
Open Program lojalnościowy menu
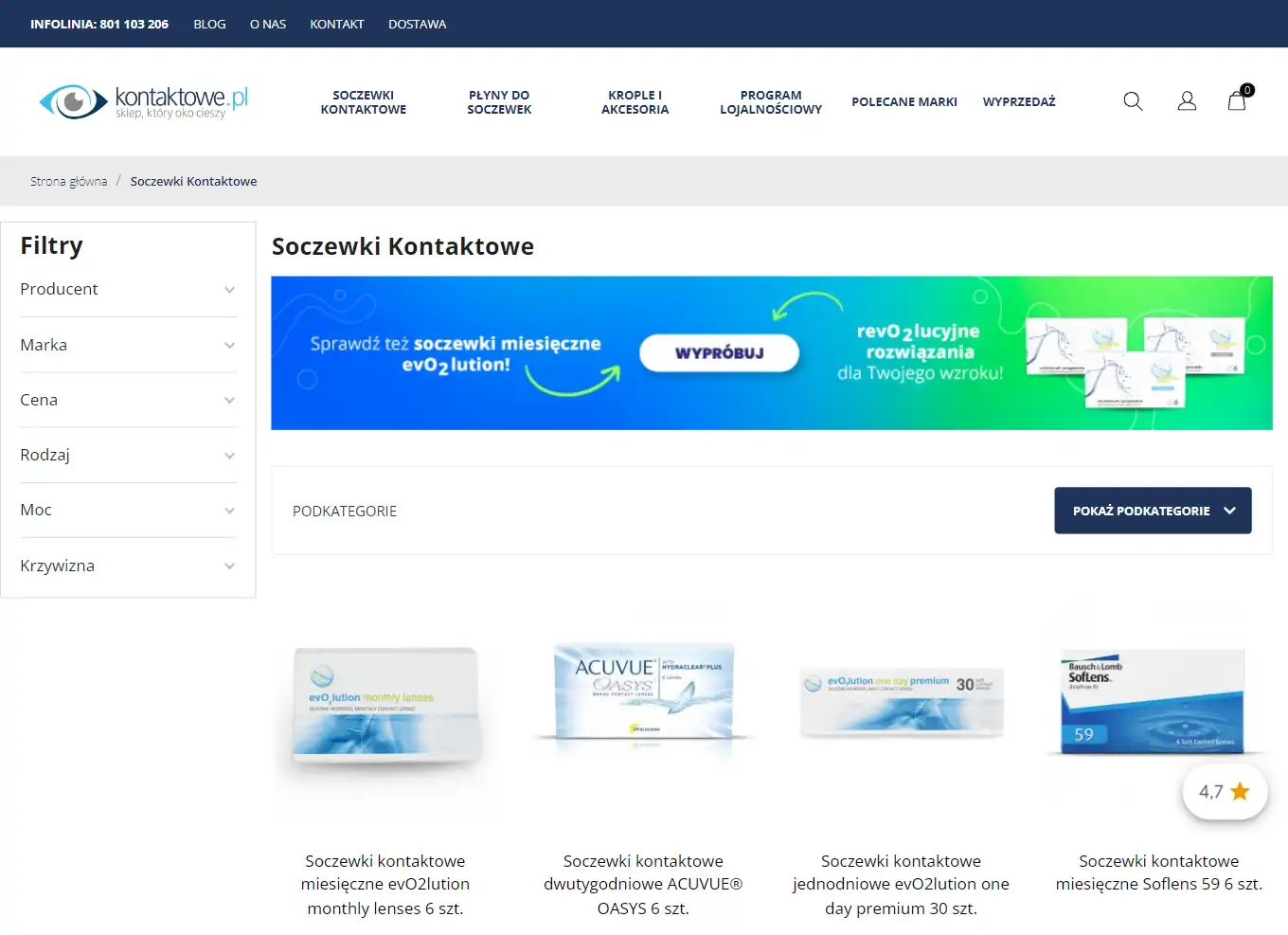click(x=771, y=102)
